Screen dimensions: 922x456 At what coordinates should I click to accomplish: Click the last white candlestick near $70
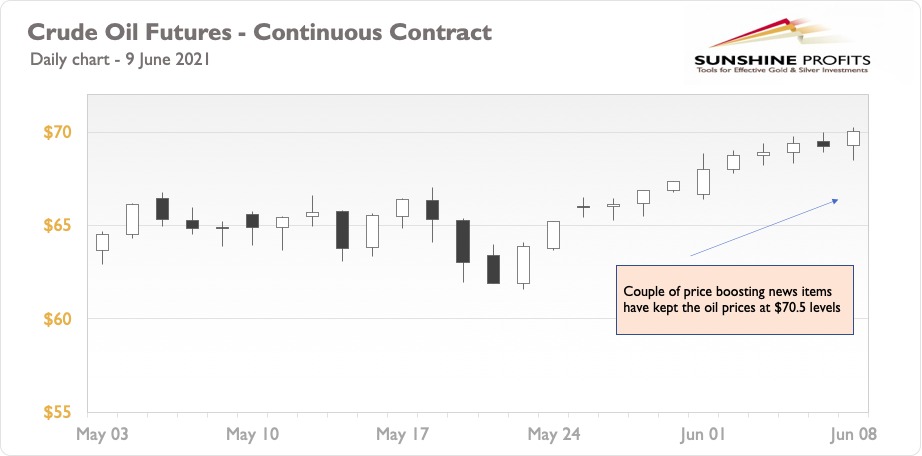pos(853,144)
